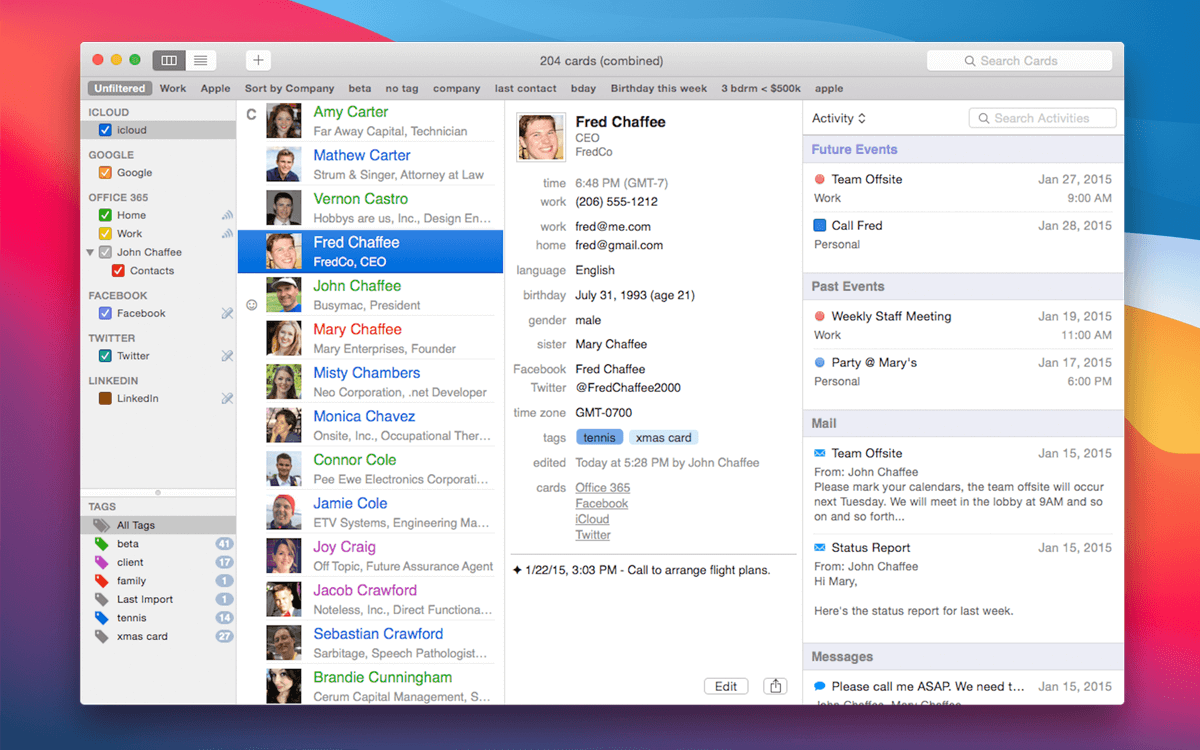Switch to the column view layout
The width and height of the screenshot is (1200, 750).
tap(169, 61)
